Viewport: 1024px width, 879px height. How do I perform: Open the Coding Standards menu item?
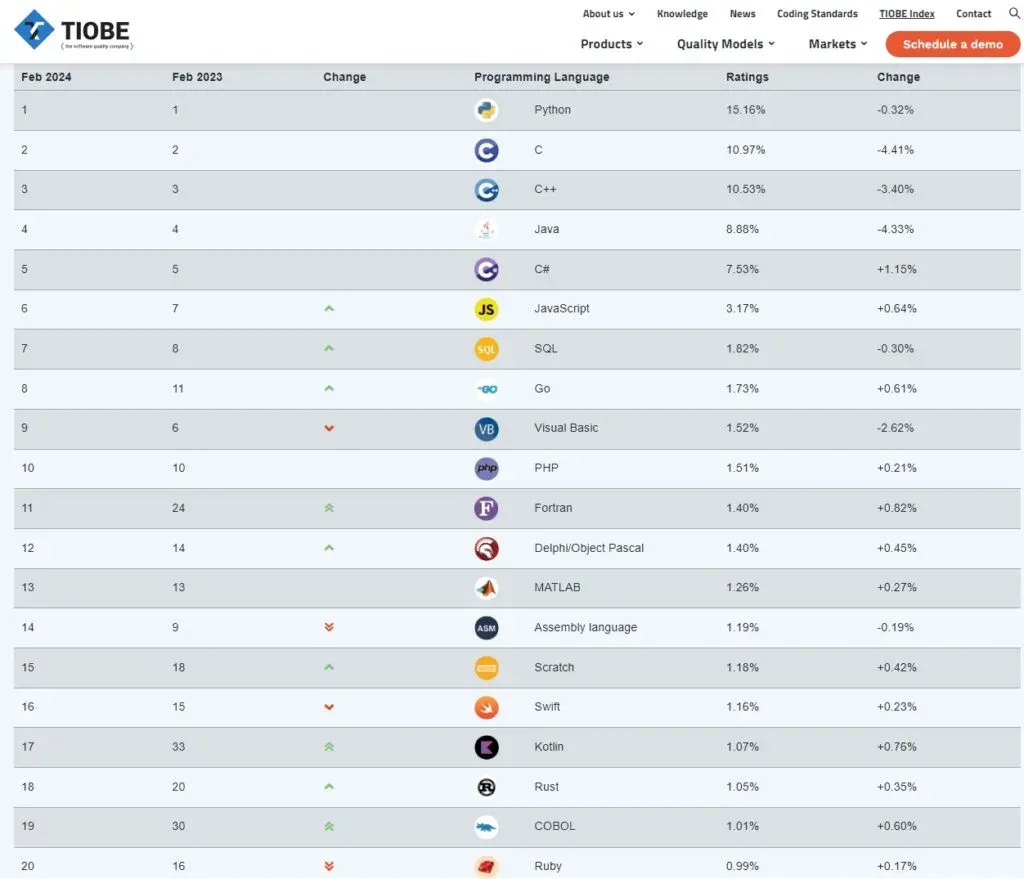(817, 14)
